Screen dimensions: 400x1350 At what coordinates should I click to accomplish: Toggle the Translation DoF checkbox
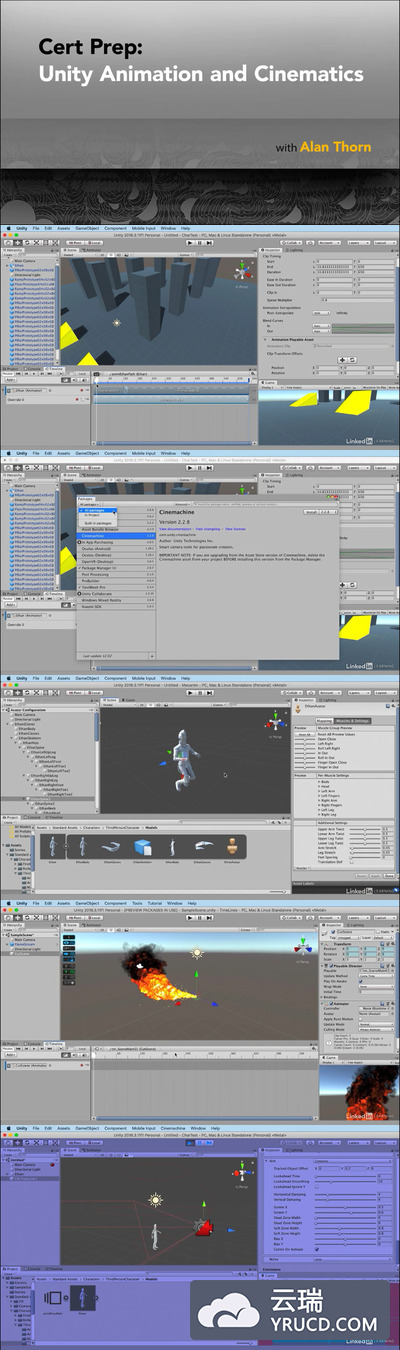click(x=351, y=862)
